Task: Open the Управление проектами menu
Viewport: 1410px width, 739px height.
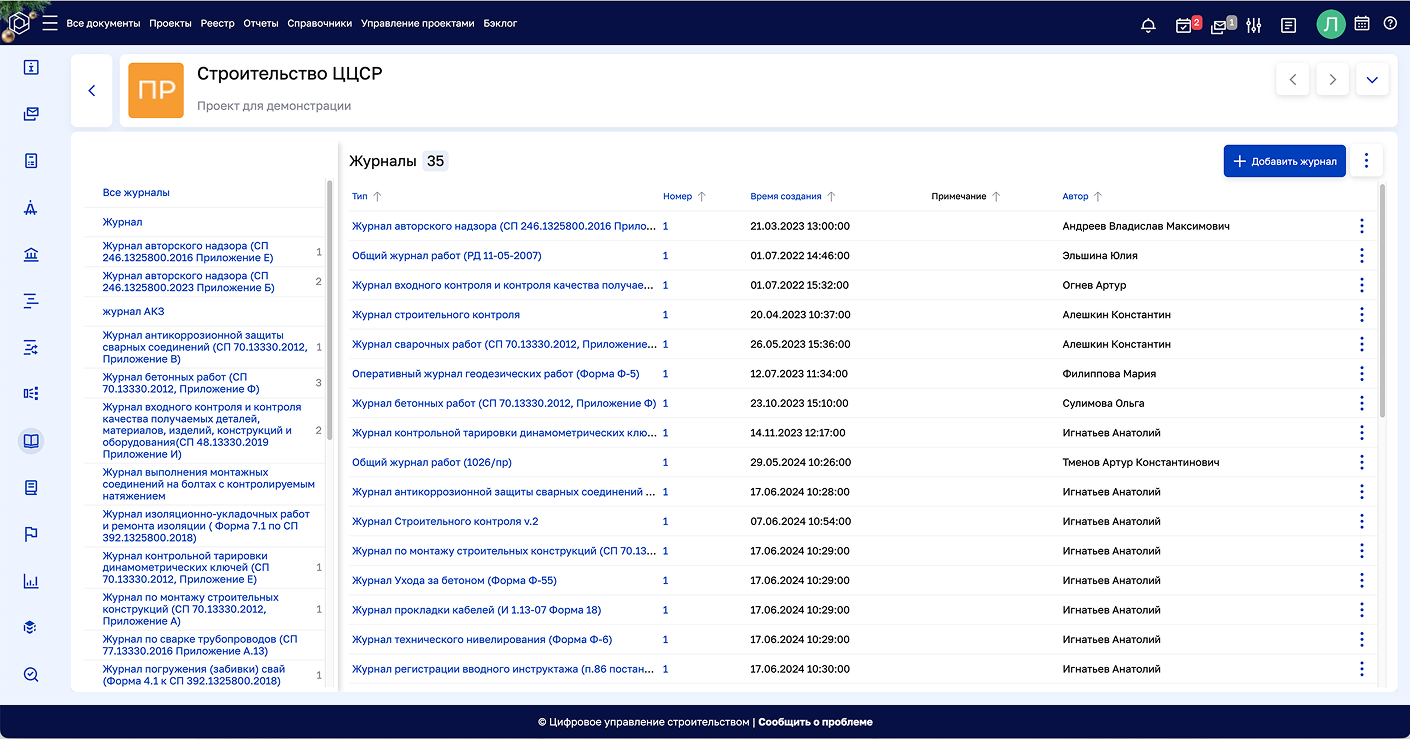Action: [417, 23]
